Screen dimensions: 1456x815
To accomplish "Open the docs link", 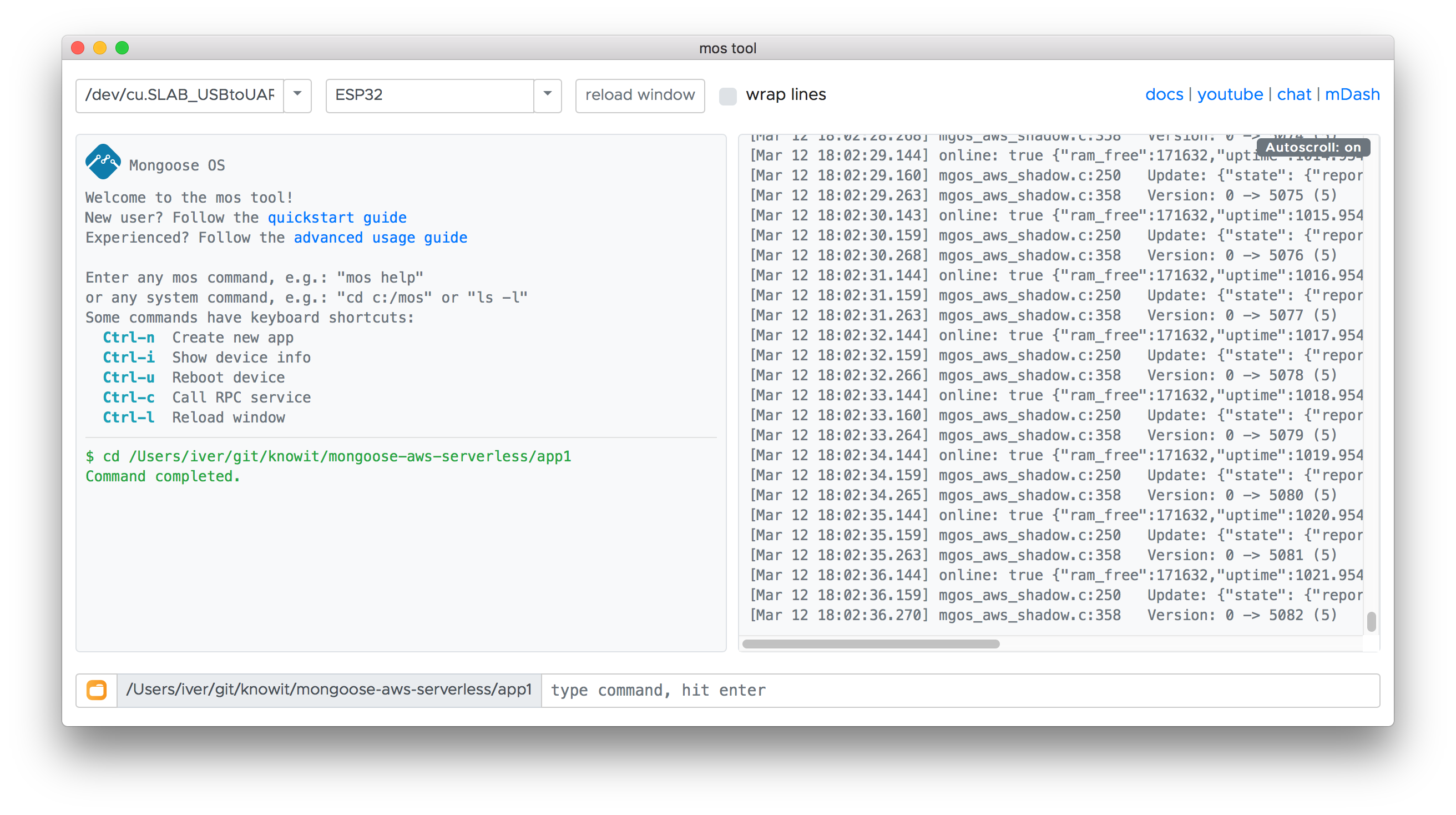I will pyautogui.click(x=1164, y=94).
